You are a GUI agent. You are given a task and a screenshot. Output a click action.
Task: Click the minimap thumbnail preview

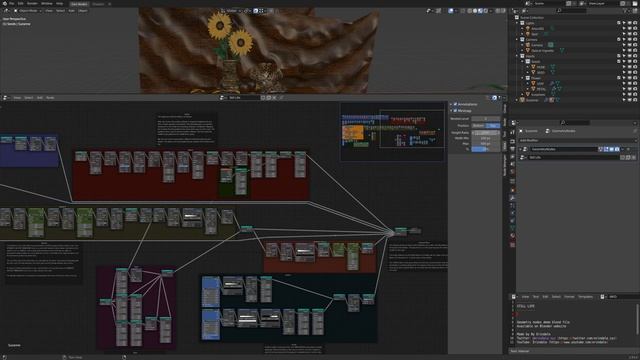(x=393, y=131)
